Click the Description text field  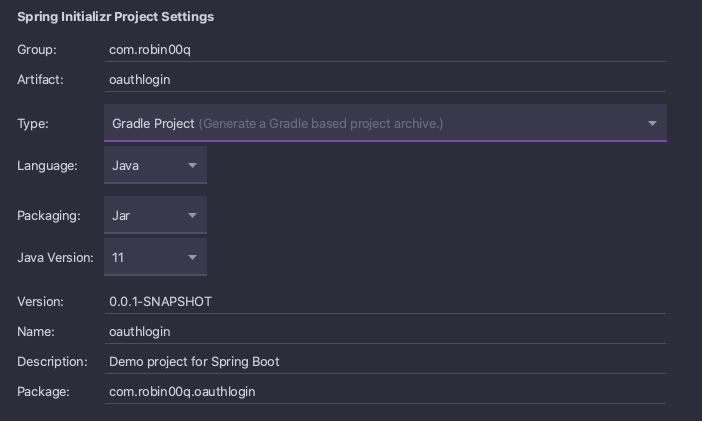[385, 361]
